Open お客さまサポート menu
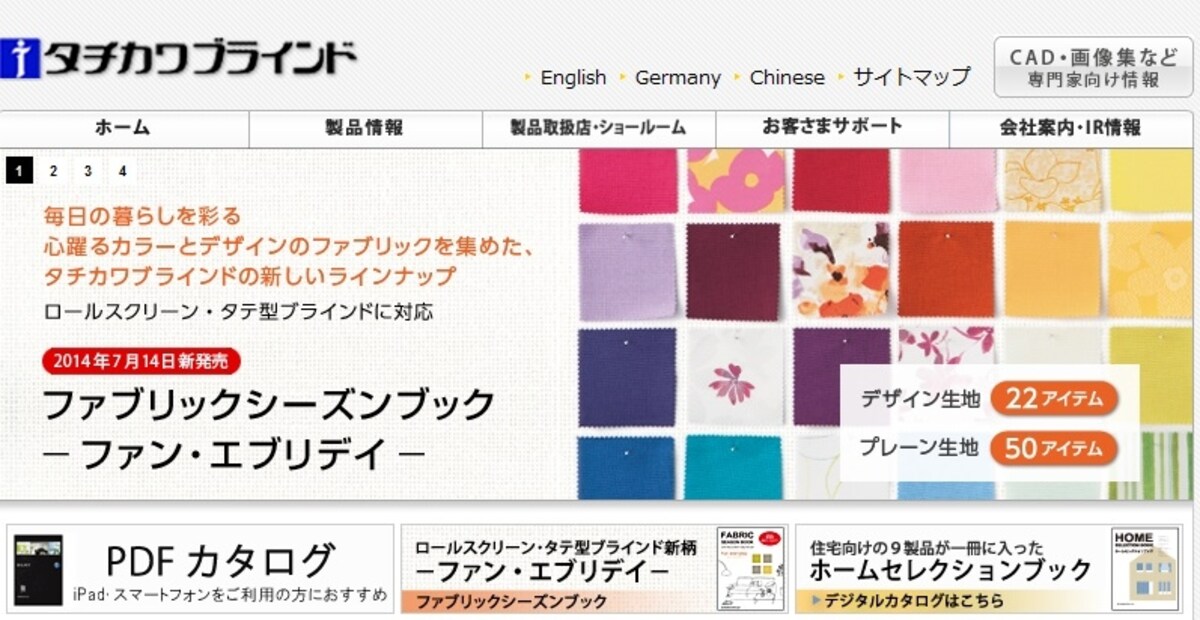The image size is (1200, 620). pos(832,128)
